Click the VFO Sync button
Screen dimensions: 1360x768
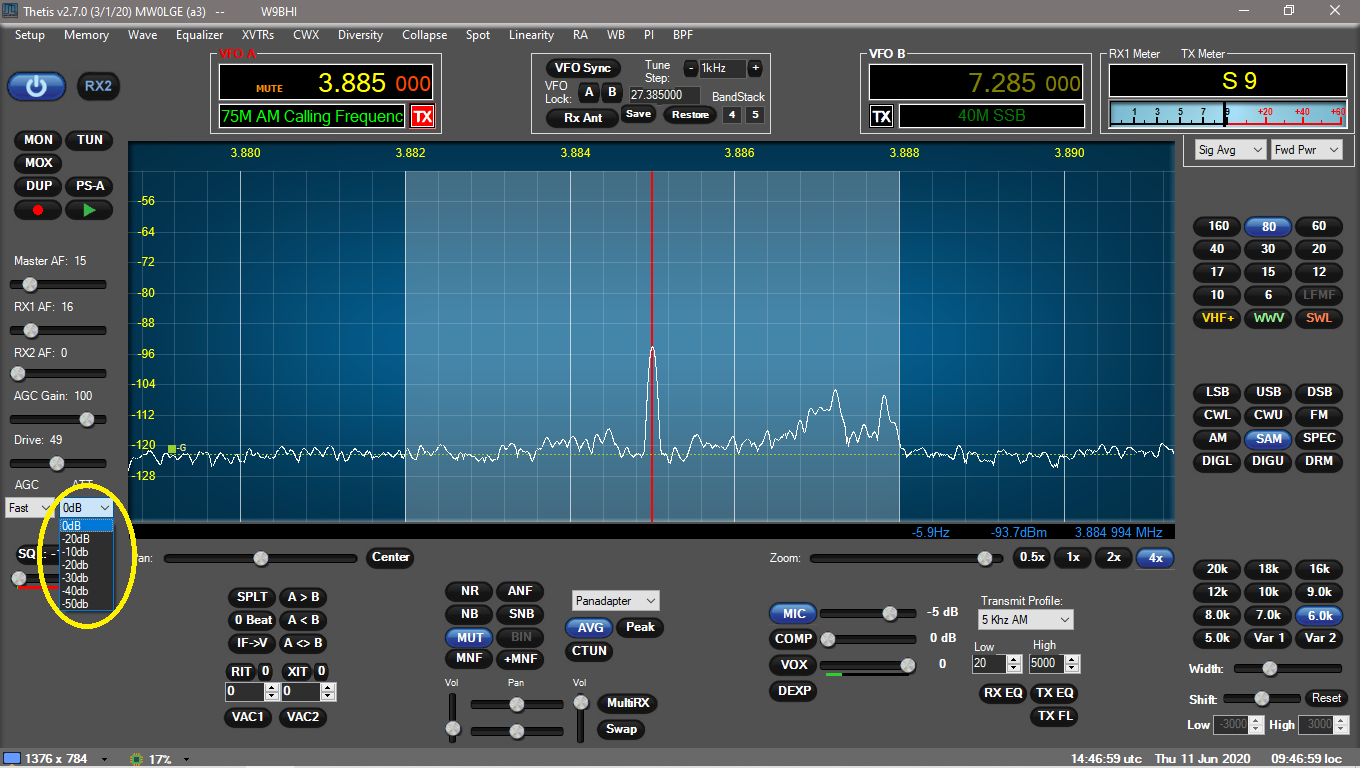[583, 68]
